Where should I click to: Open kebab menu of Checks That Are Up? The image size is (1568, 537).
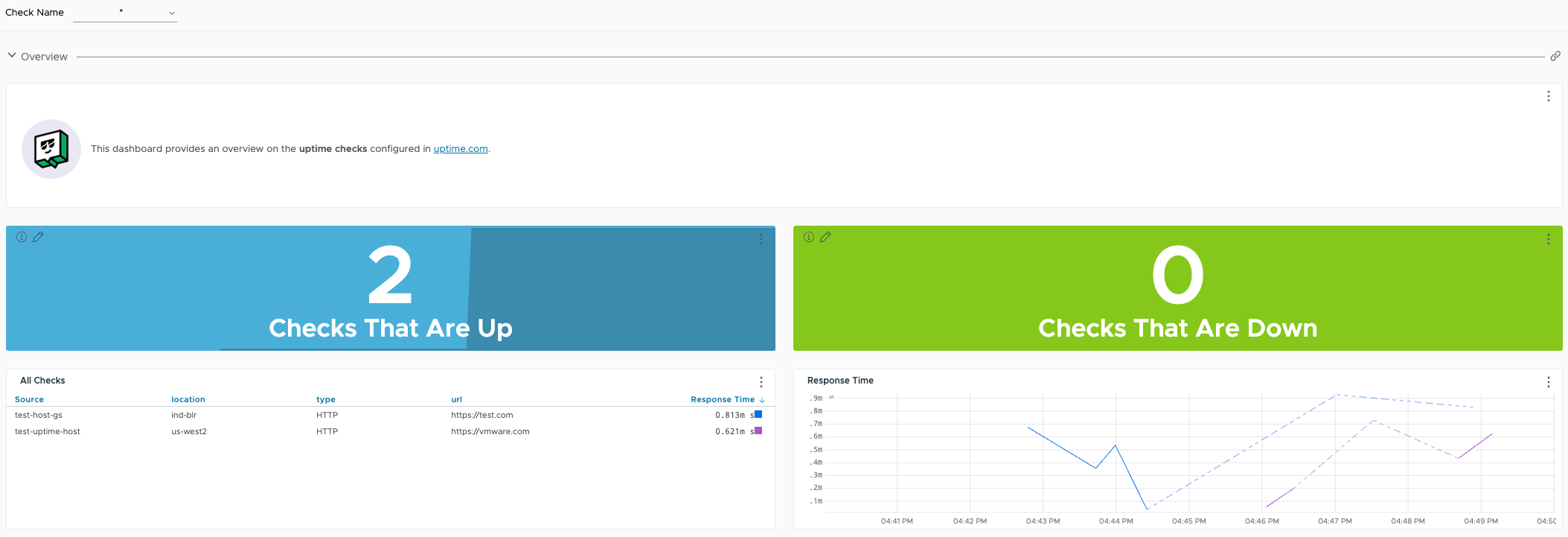[x=761, y=239]
